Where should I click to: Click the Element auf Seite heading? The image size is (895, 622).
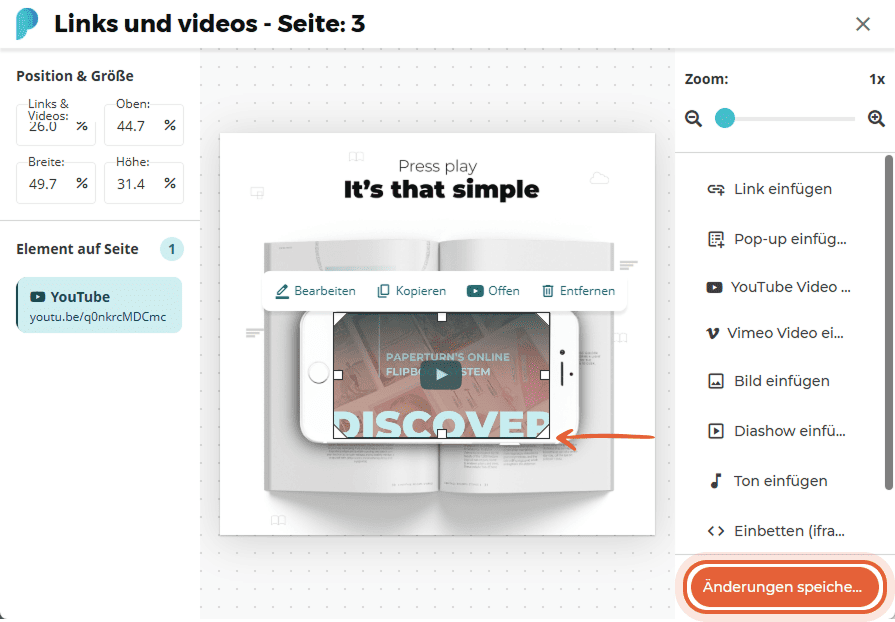77,249
